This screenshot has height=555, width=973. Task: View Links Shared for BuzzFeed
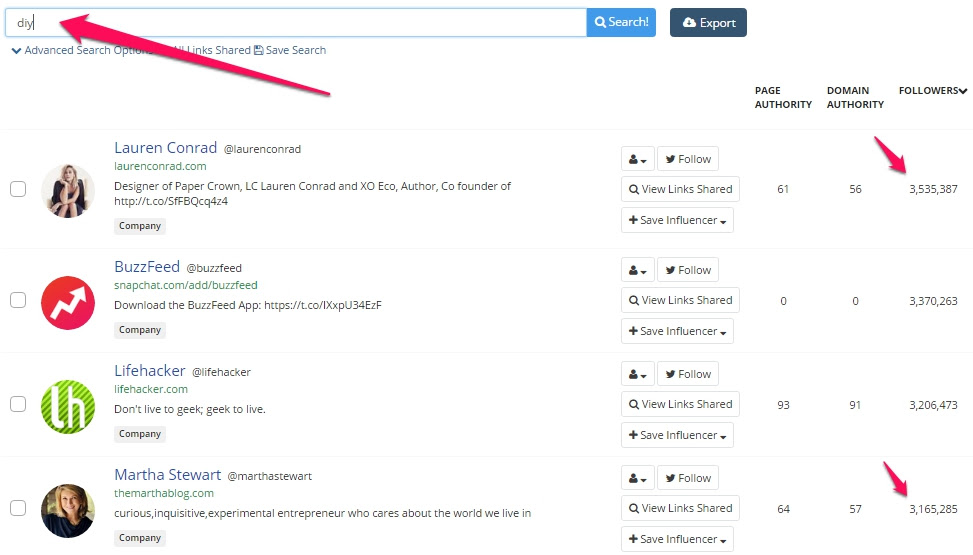pyautogui.click(x=680, y=300)
